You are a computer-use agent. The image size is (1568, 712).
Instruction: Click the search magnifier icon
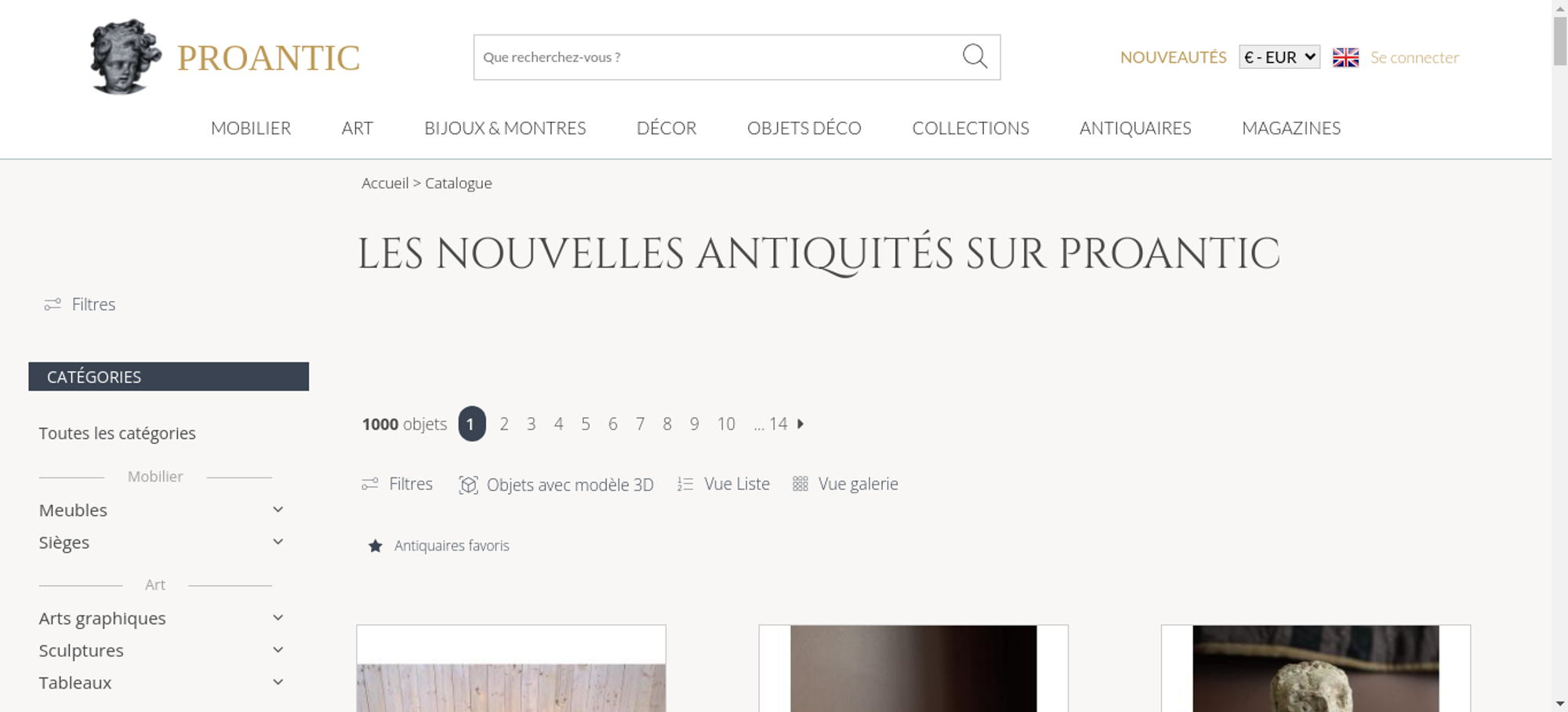[975, 56]
